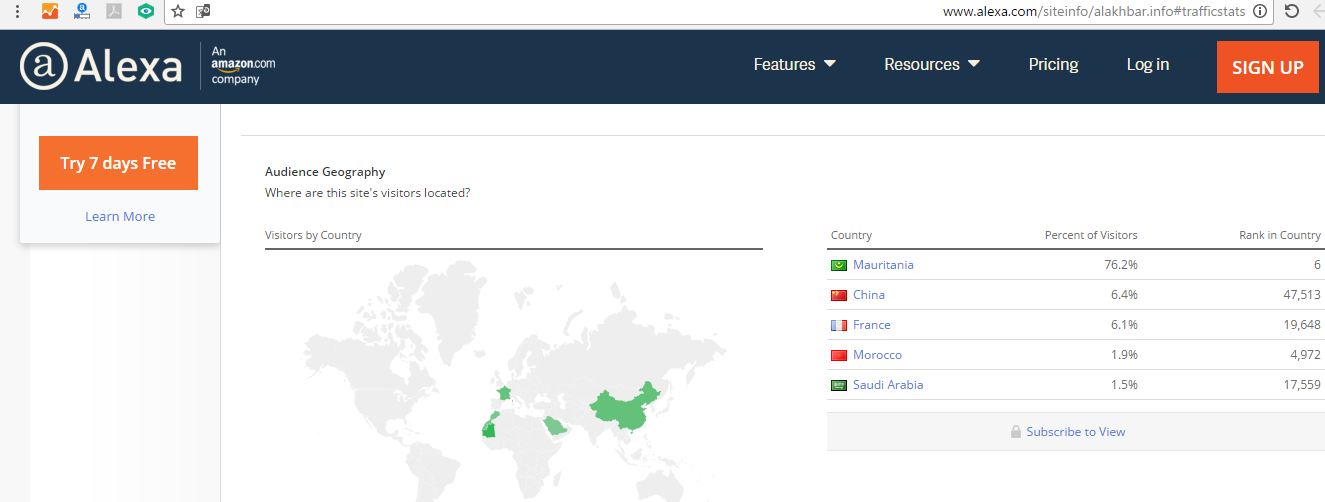
Task: Follow the Learn More link
Action: coord(120,217)
